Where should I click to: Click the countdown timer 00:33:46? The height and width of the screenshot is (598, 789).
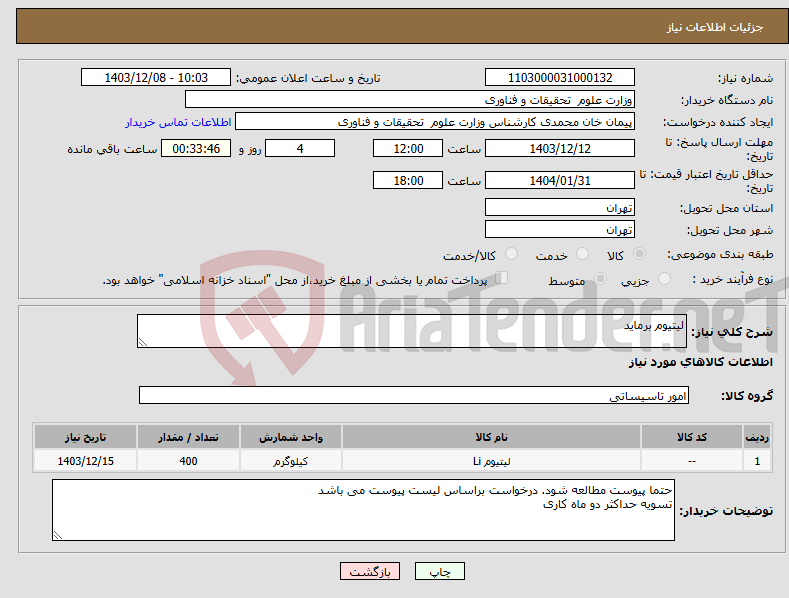tap(196, 148)
